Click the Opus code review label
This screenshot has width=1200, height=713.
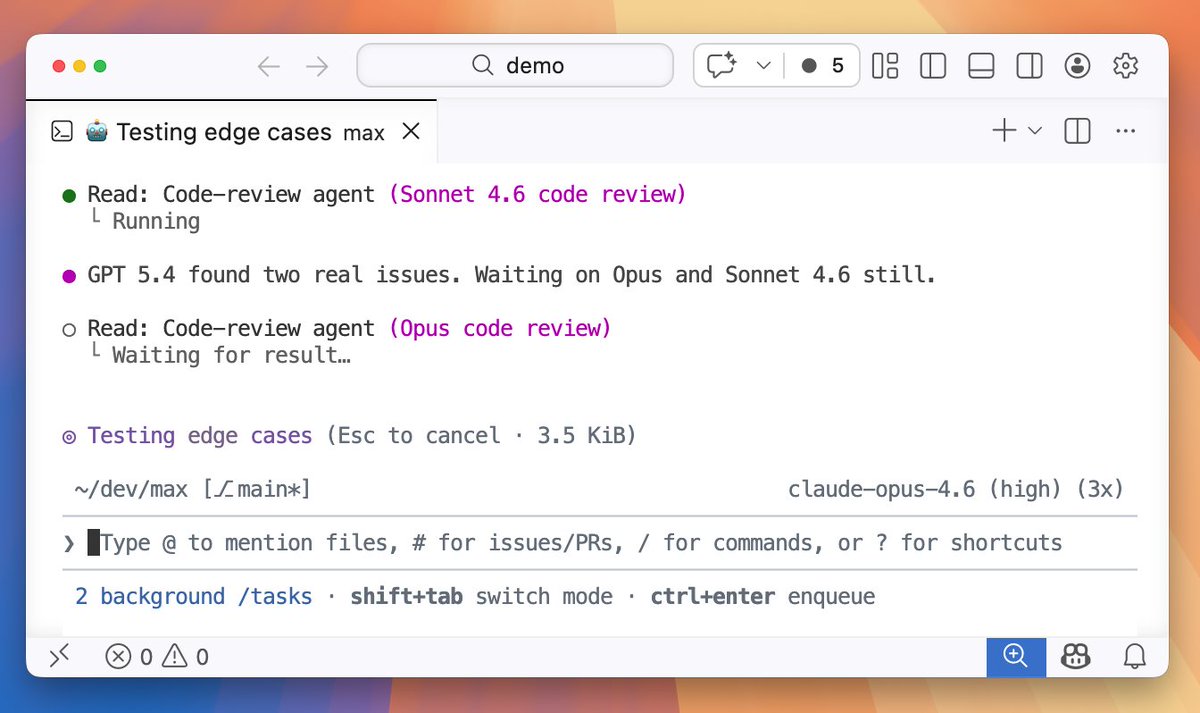(500, 328)
